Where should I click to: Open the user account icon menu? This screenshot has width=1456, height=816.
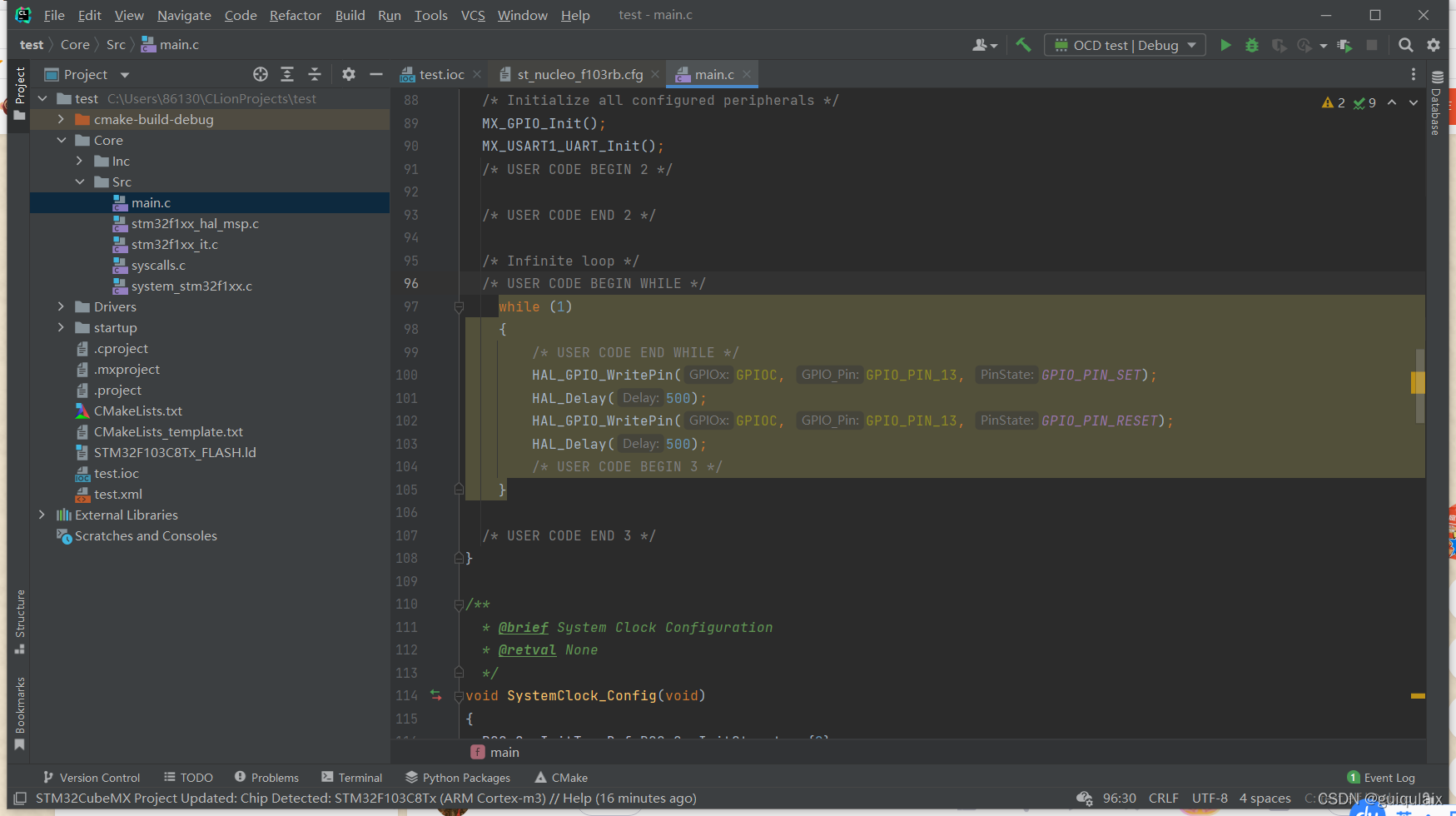click(984, 45)
